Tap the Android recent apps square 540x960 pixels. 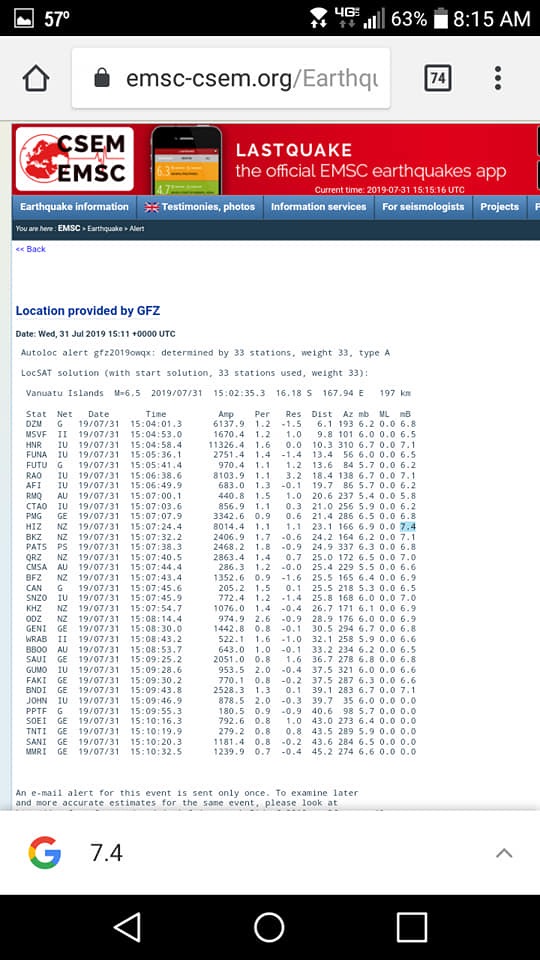coord(411,927)
